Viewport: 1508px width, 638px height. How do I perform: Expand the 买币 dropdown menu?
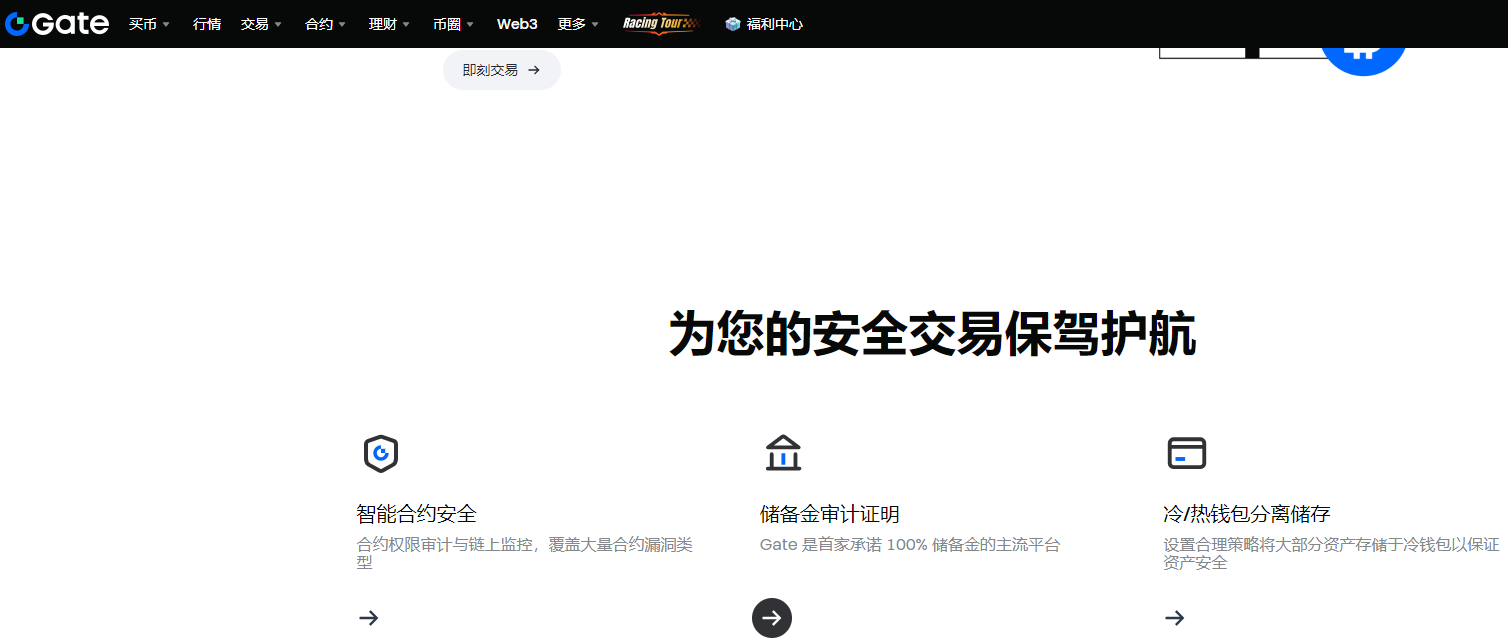click(149, 24)
